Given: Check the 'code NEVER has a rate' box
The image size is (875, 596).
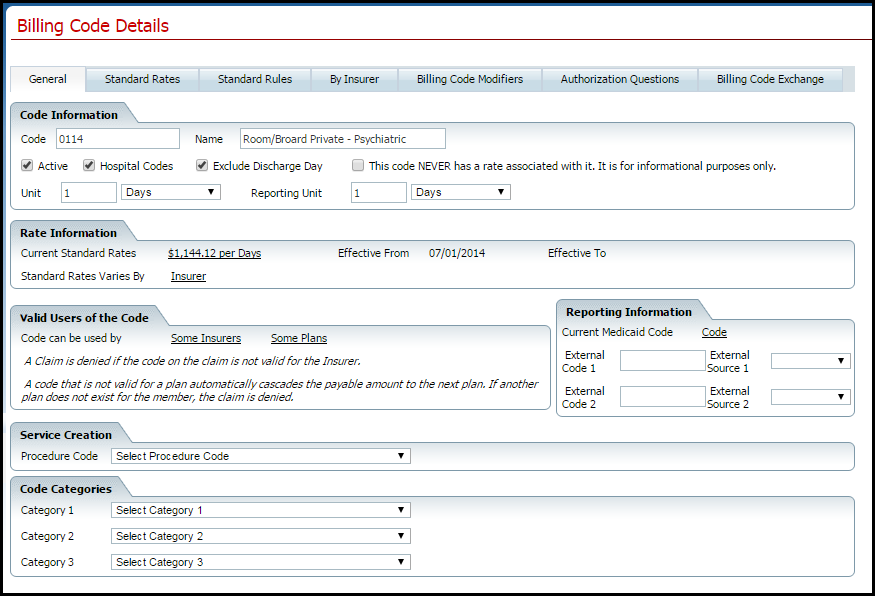Looking at the screenshot, I should (x=358, y=166).
